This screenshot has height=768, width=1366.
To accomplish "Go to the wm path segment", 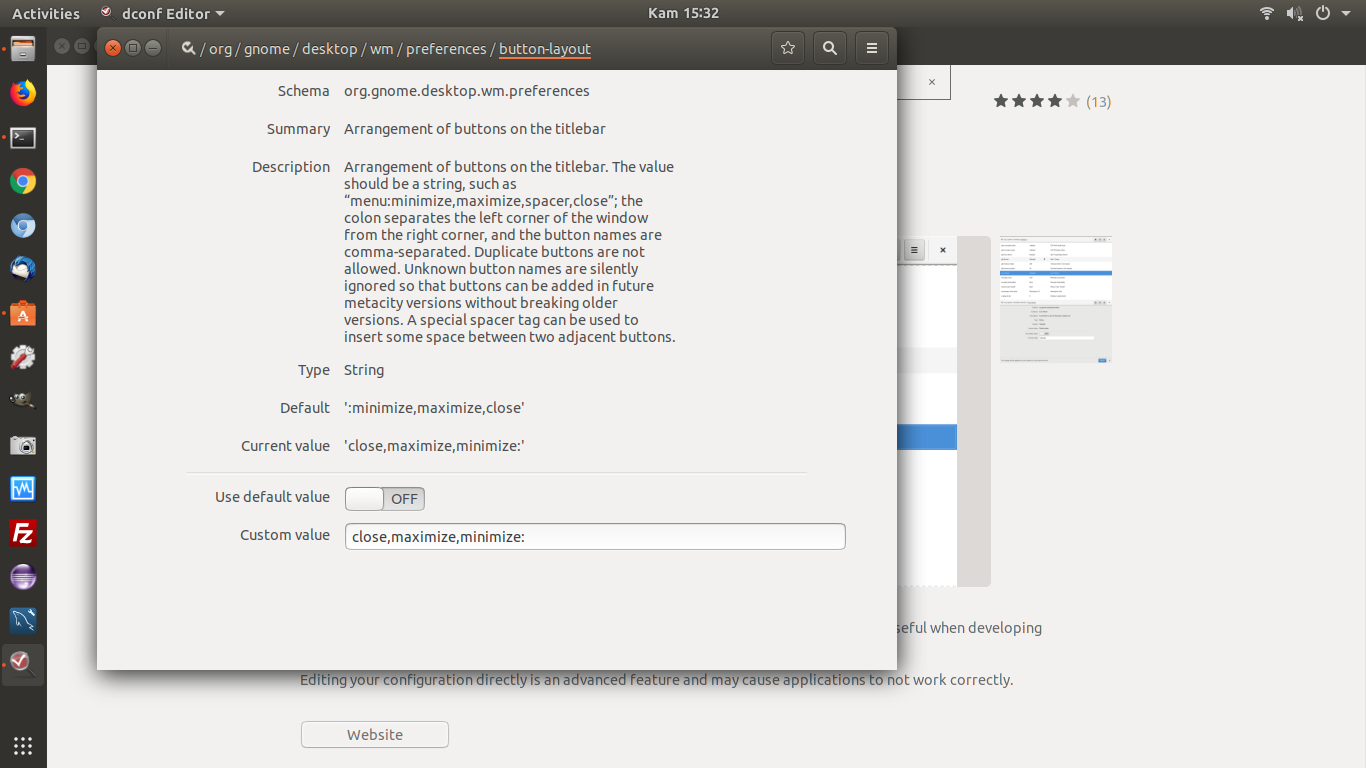I will (x=382, y=48).
